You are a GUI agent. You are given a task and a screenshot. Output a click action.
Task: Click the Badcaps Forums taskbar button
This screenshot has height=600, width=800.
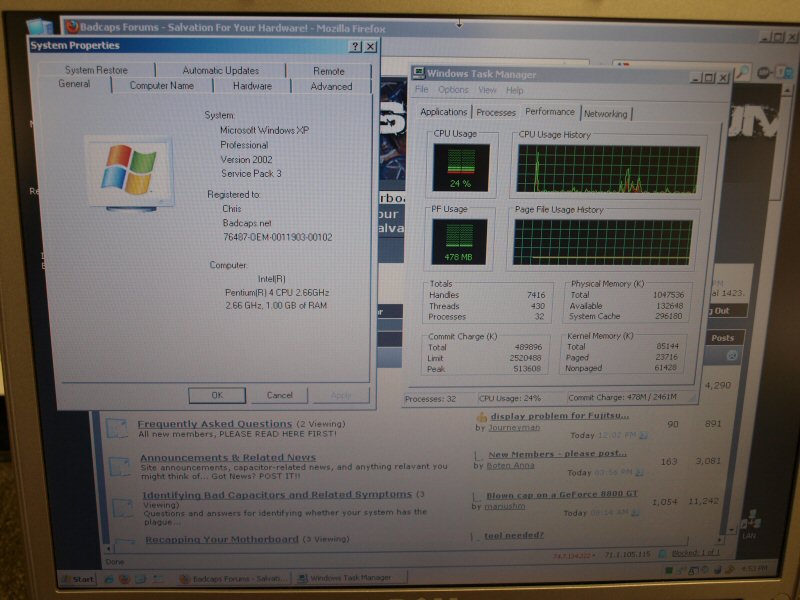tap(234, 579)
